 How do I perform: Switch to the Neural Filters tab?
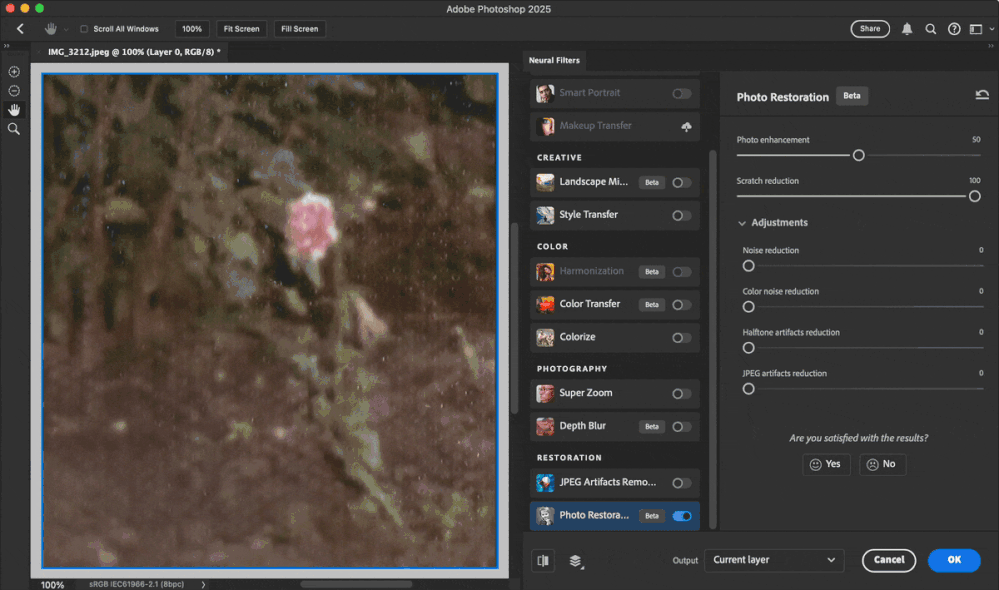[554, 61]
